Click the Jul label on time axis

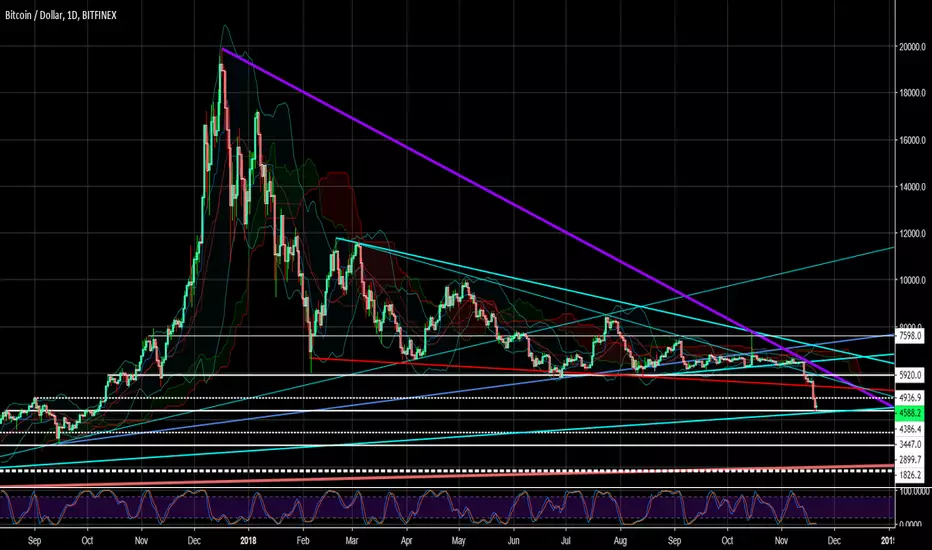coord(566,540)
